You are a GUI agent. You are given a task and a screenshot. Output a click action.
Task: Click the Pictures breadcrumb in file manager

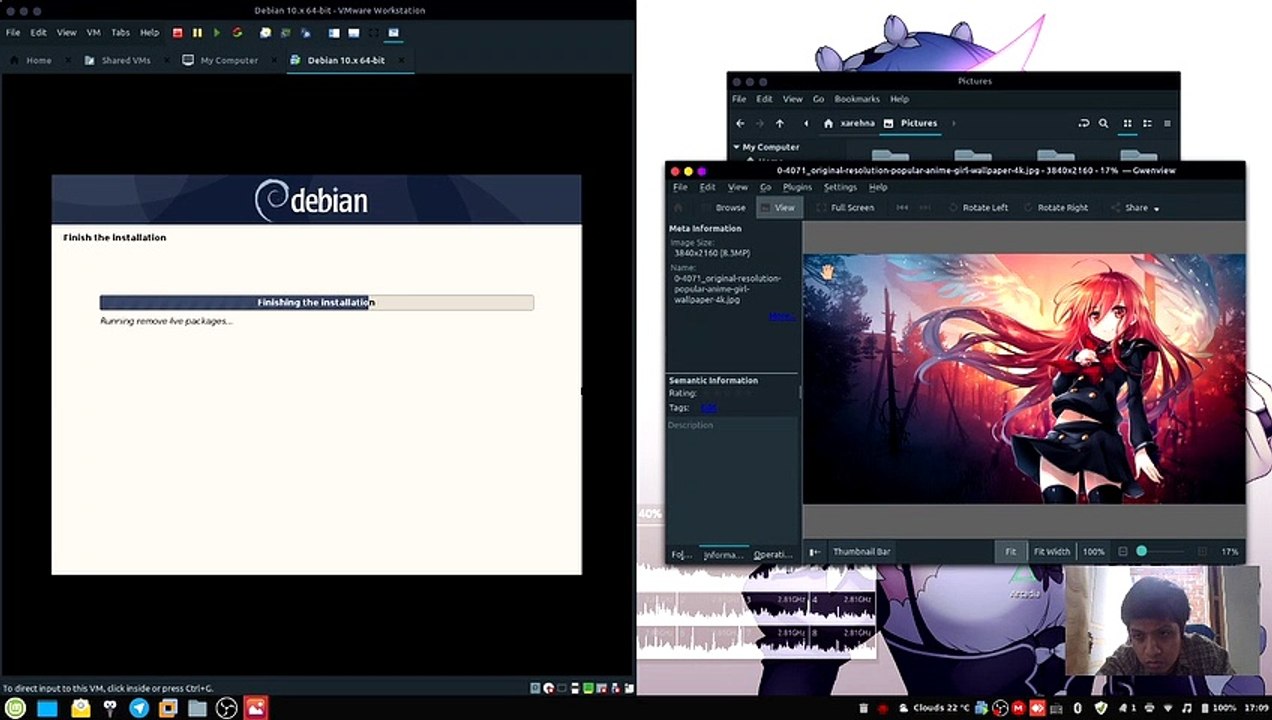point(910,123)
